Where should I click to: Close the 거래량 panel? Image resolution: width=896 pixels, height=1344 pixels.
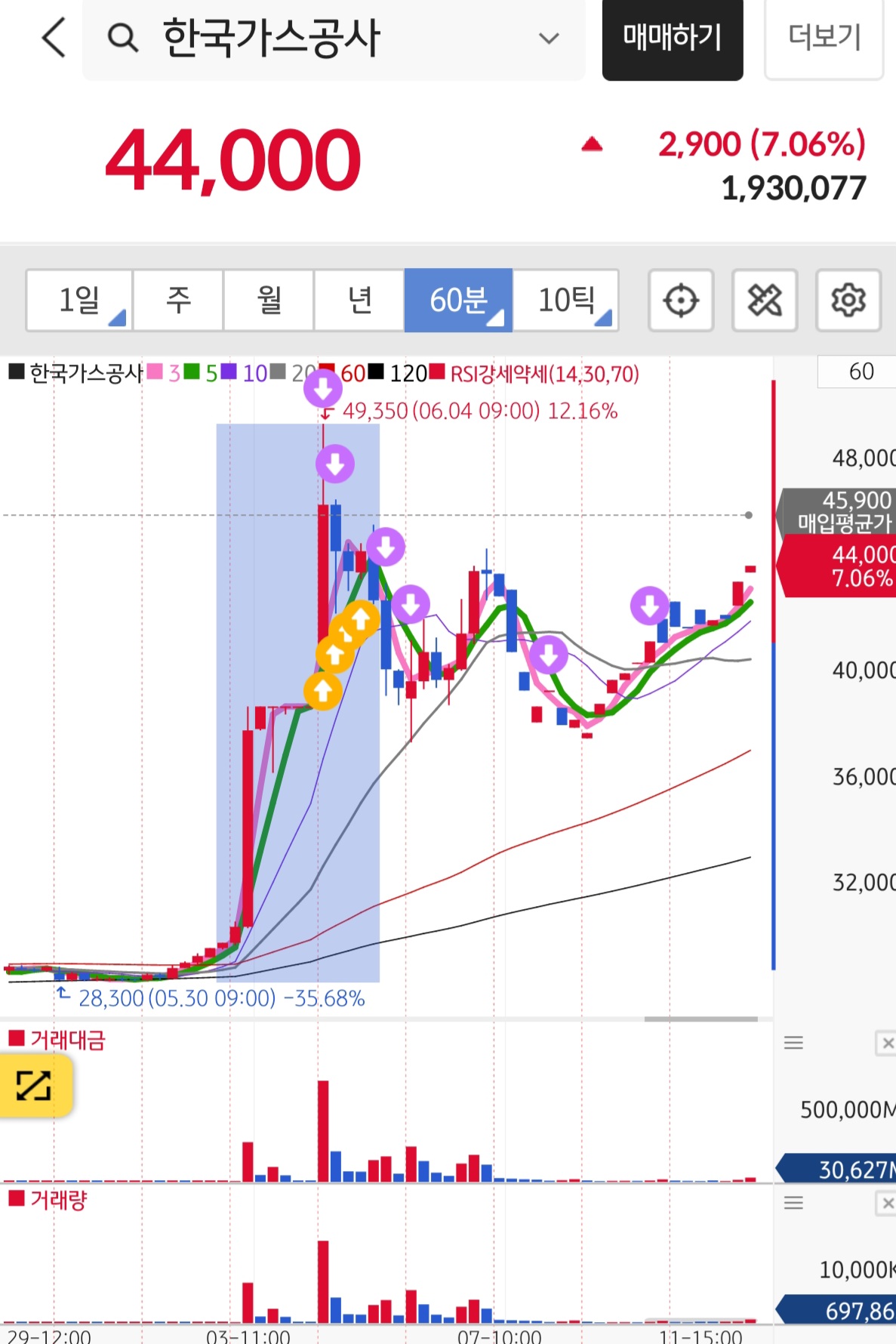click(x=886, y=1203)
